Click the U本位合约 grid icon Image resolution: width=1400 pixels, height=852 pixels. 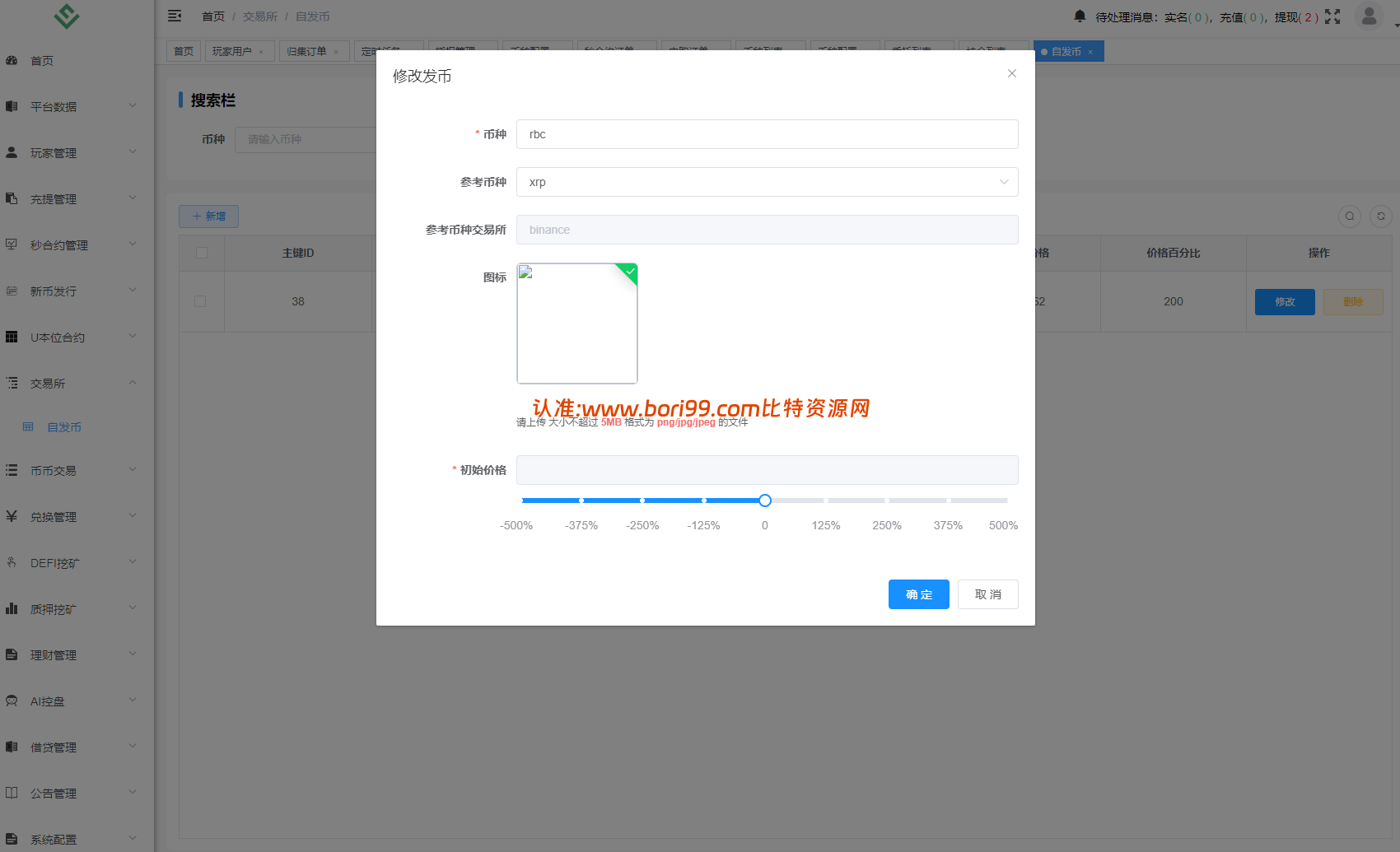(12, 337)
